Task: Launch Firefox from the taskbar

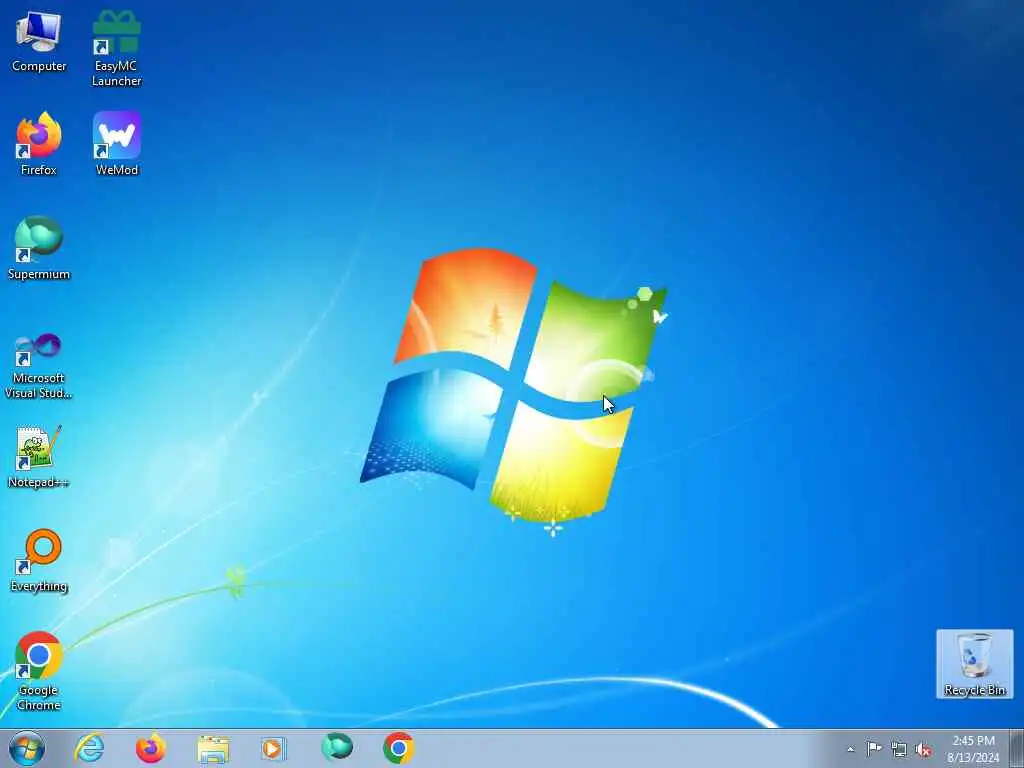Action: coord(151,748)
